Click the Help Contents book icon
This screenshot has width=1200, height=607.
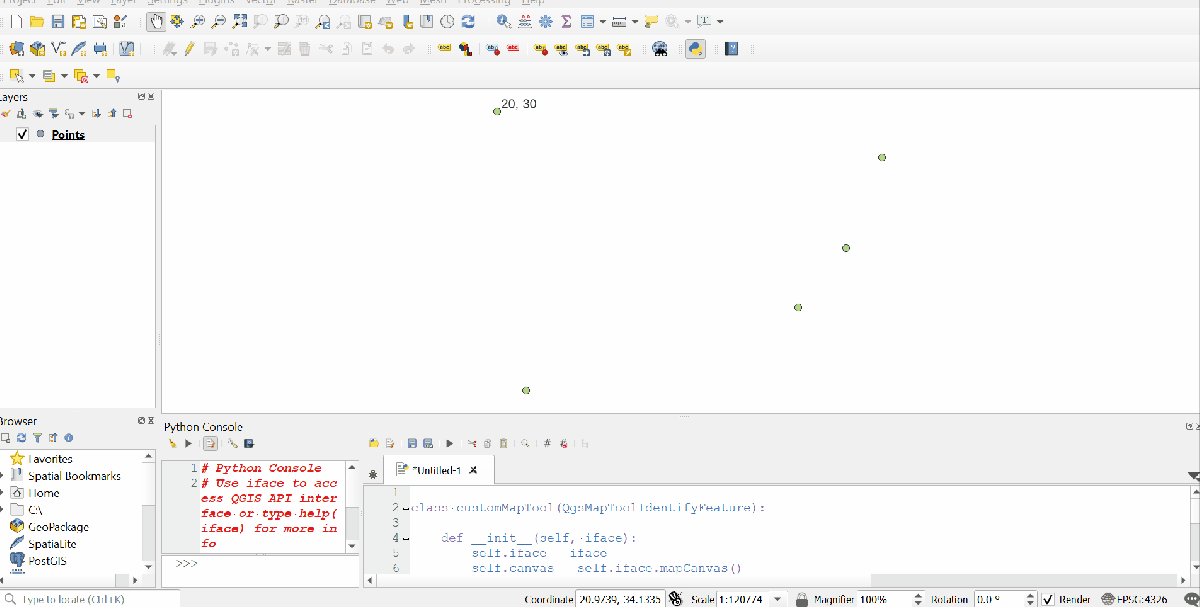point(731,48)
